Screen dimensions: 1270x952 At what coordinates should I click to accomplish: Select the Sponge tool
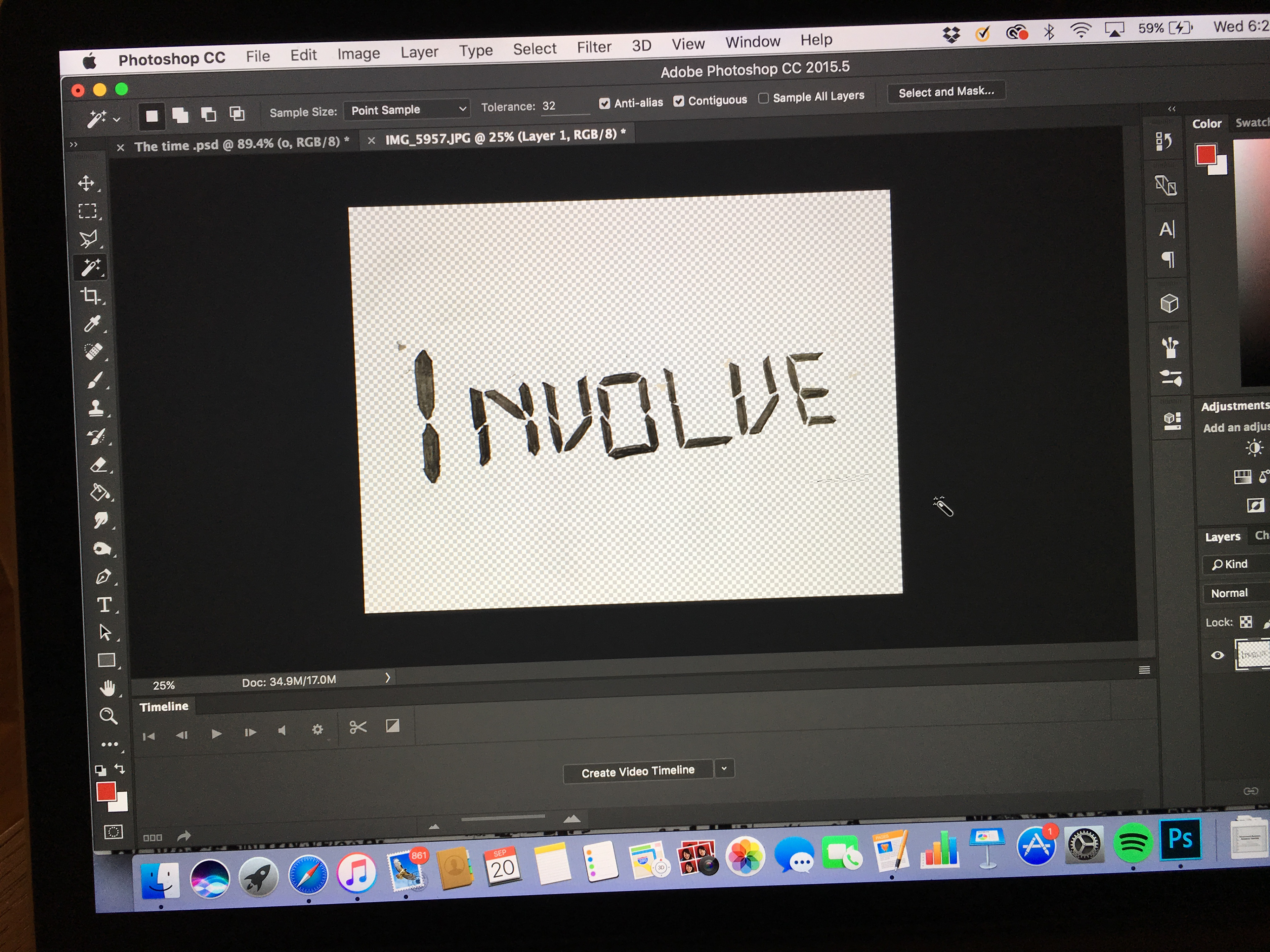(x=102, y=549)
